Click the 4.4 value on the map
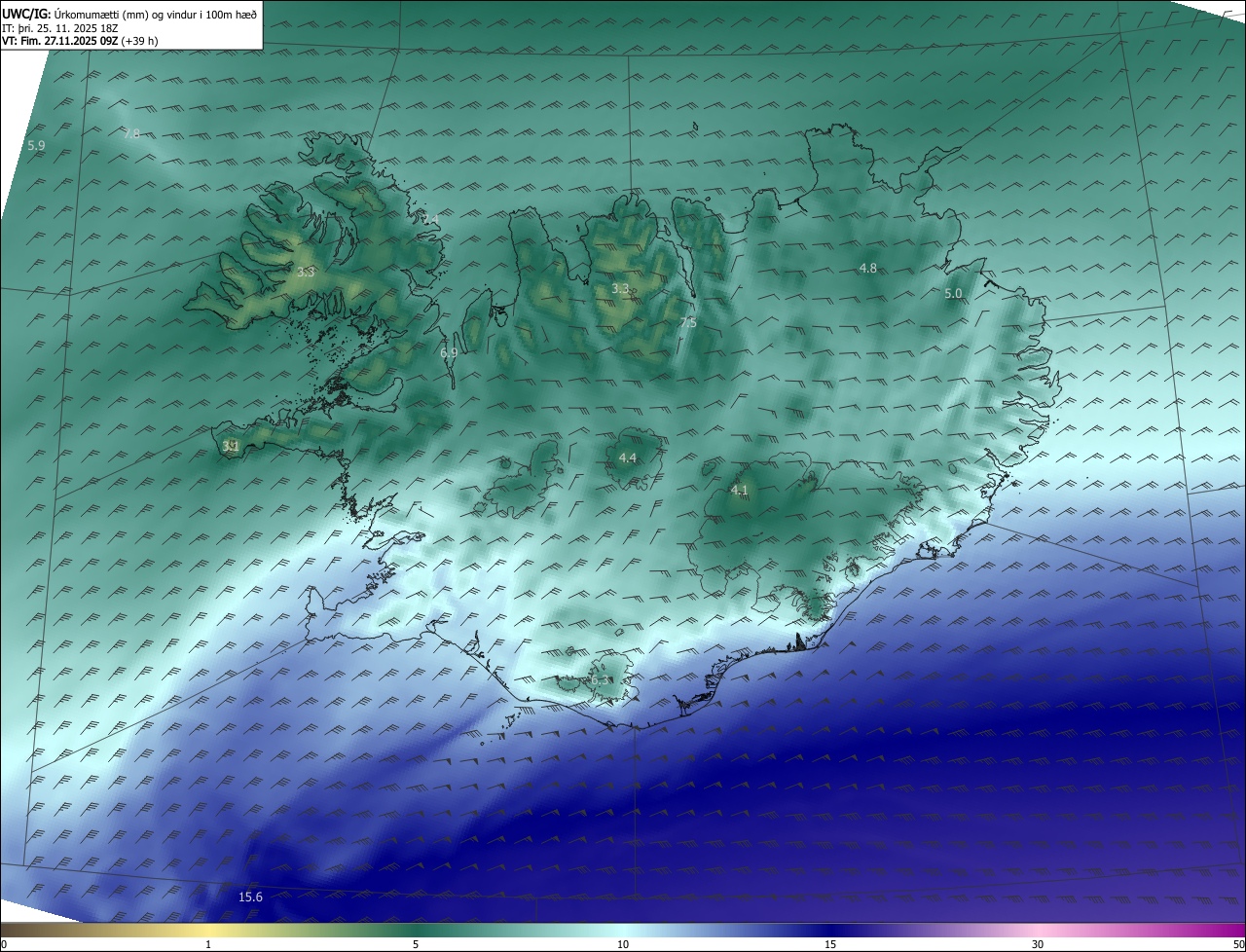Viewport: 1246px width, 952px height. tap(628, 458)
